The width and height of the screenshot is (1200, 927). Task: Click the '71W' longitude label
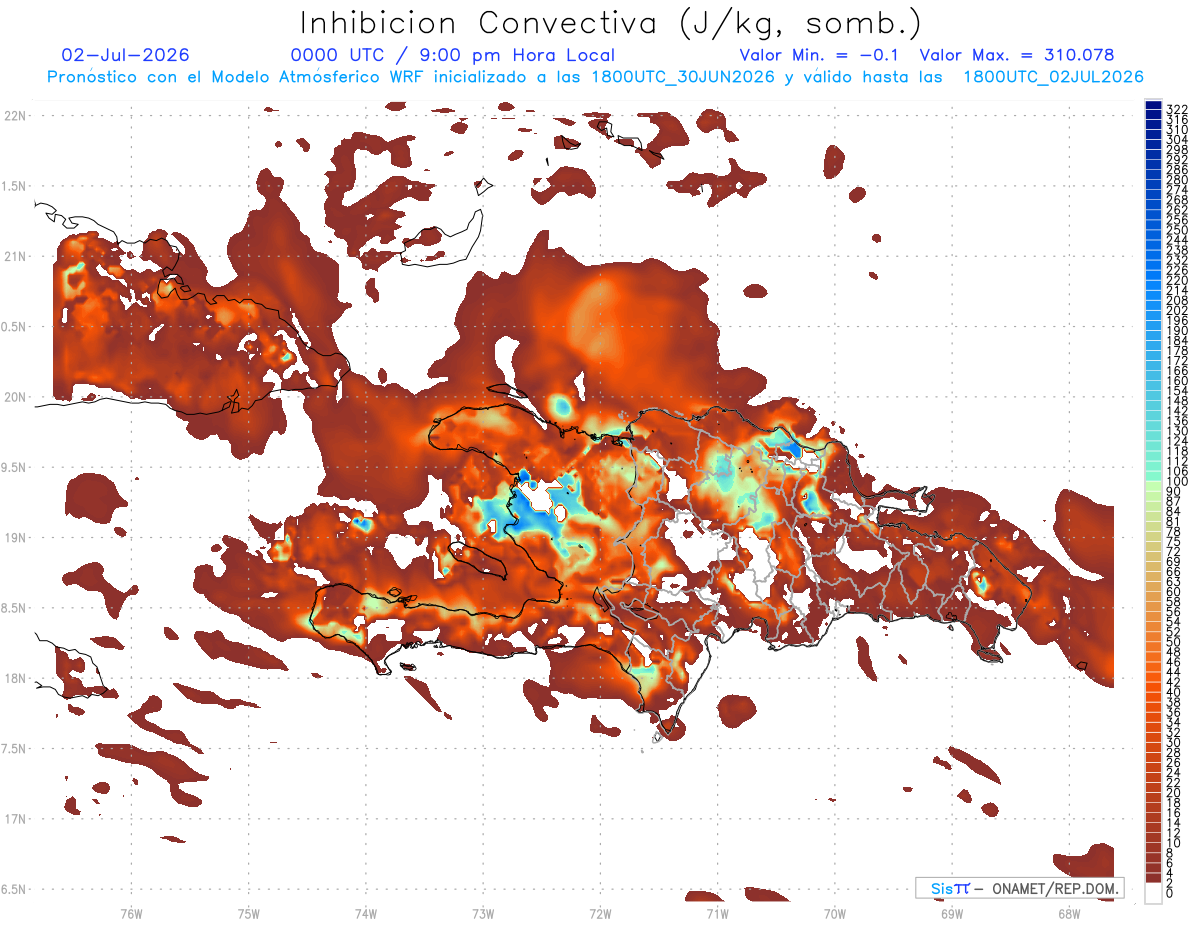pos(717,912)
